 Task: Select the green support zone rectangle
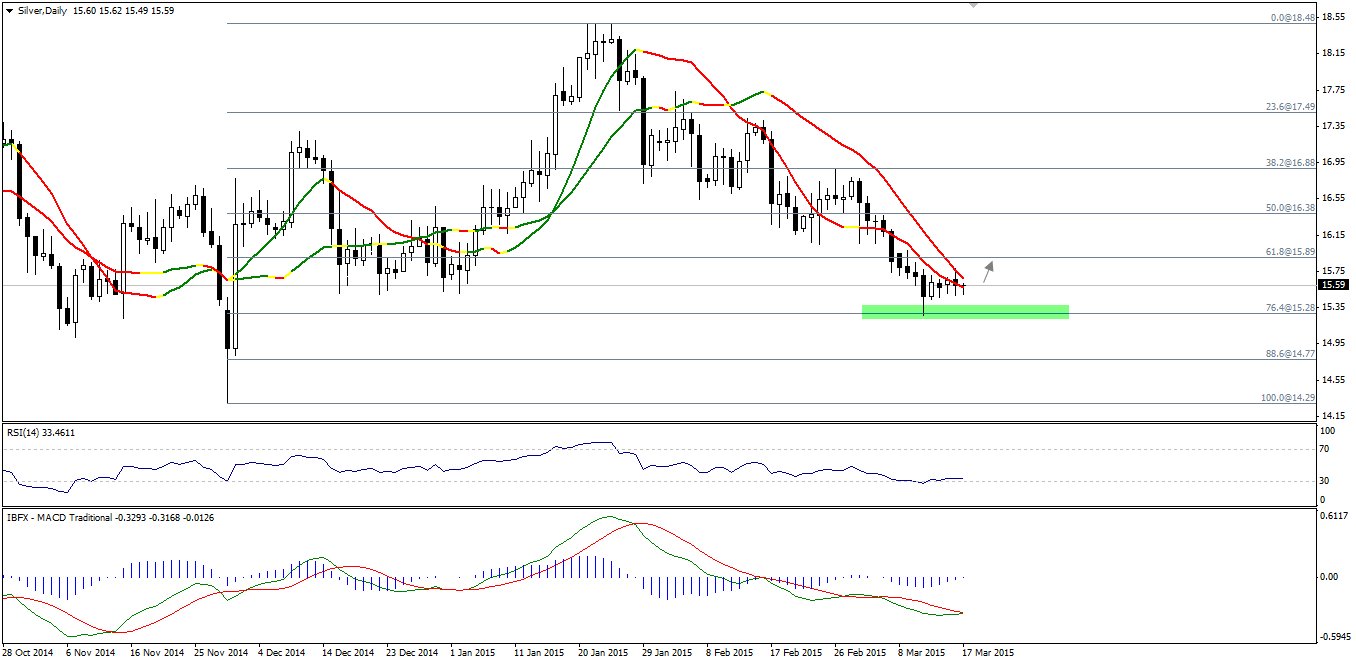tap(966, 312)
